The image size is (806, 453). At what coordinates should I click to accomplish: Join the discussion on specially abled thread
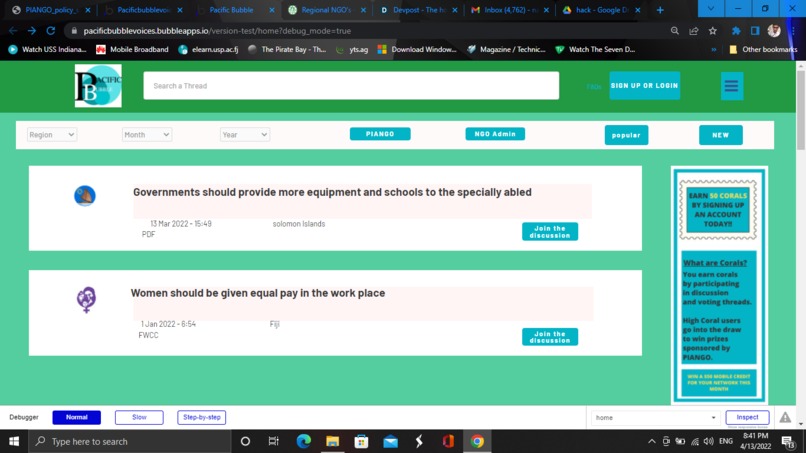tap(550, 231)
